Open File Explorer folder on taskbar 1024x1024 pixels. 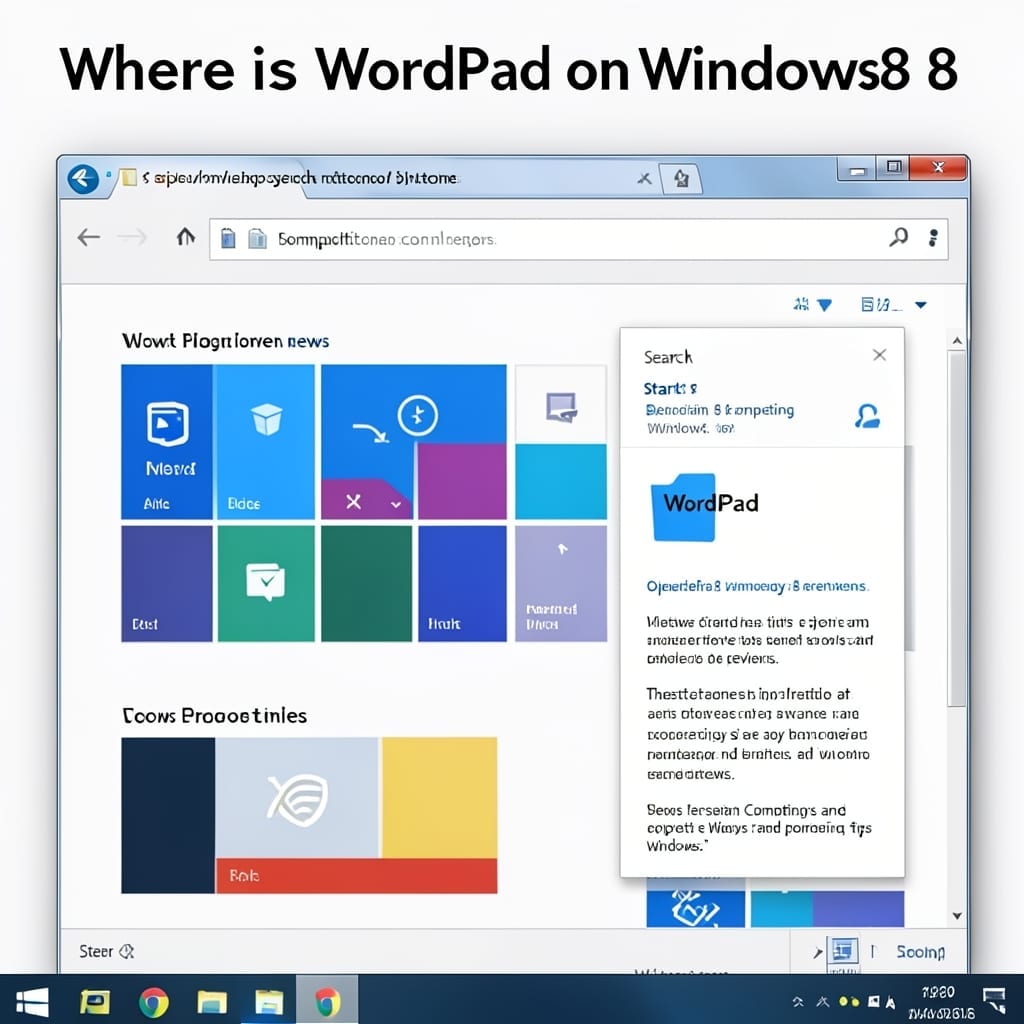(x=212, y=1002)
